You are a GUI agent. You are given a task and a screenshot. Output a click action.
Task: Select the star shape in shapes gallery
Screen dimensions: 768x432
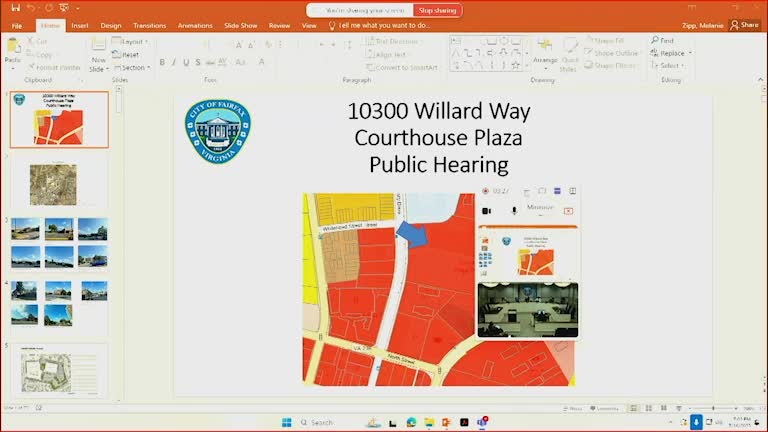516,65
